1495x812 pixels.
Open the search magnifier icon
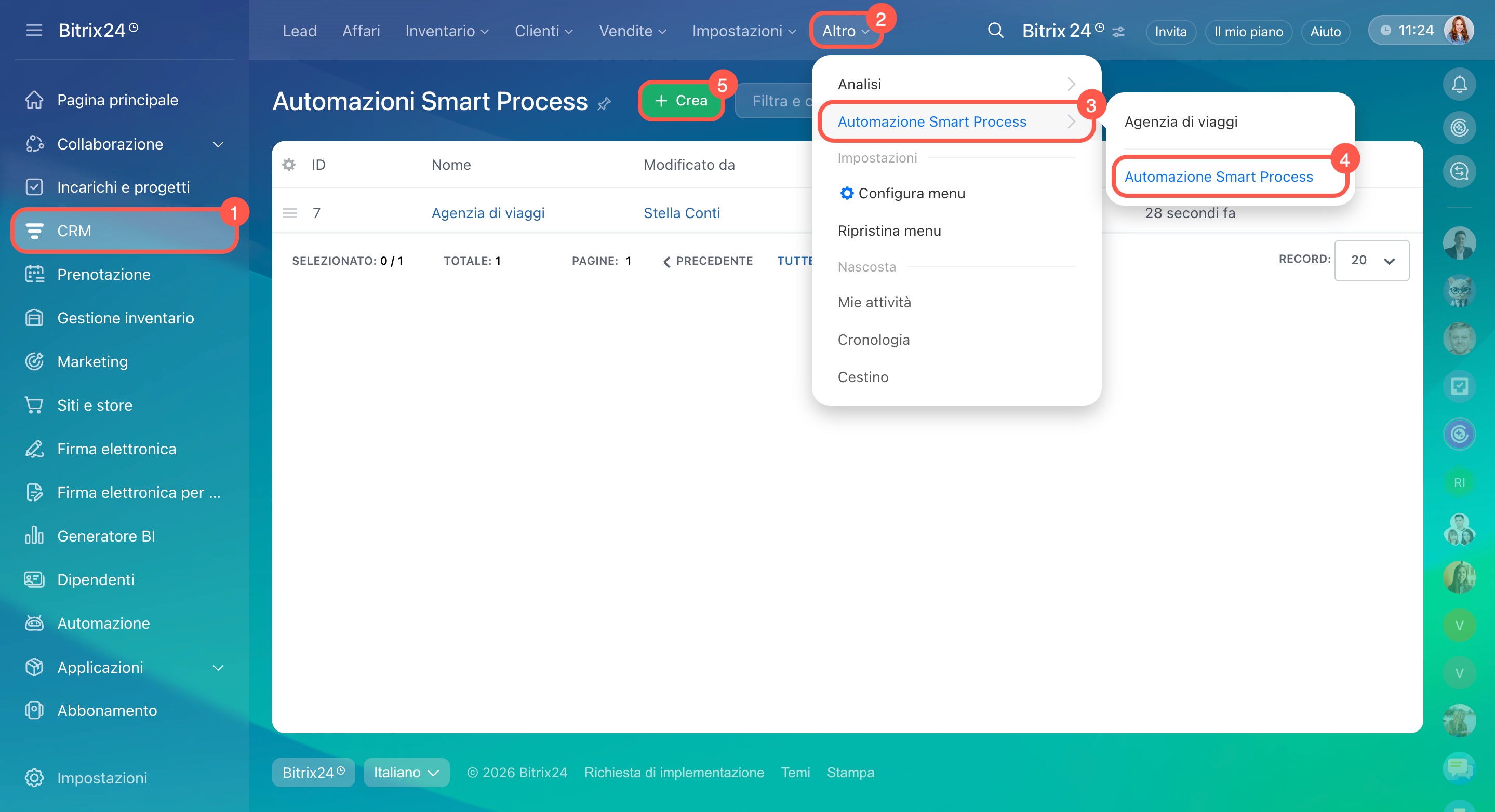[995, 30]
